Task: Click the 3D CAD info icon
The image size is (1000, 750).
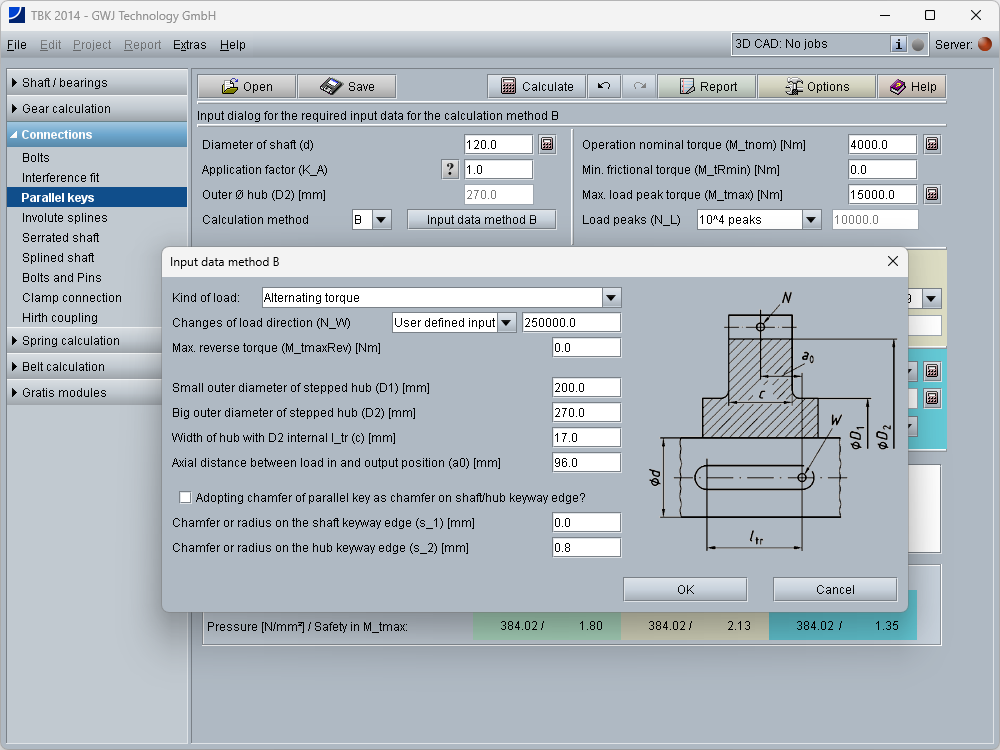Action: 898,44
